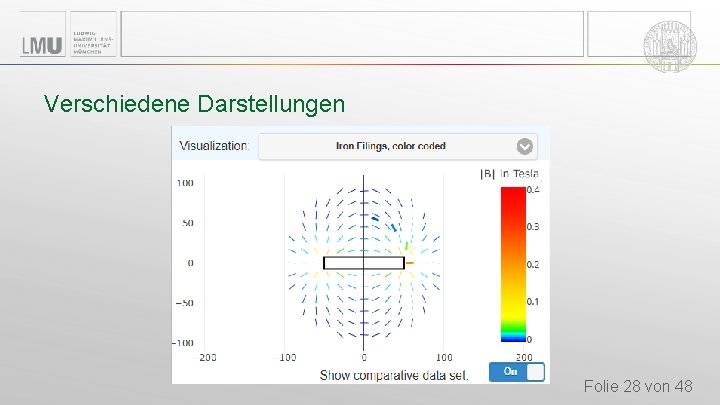Click the Ludwig-Maximilians-Universität wordmark
This screenshot has height=405, width=720.
point(92,42)
